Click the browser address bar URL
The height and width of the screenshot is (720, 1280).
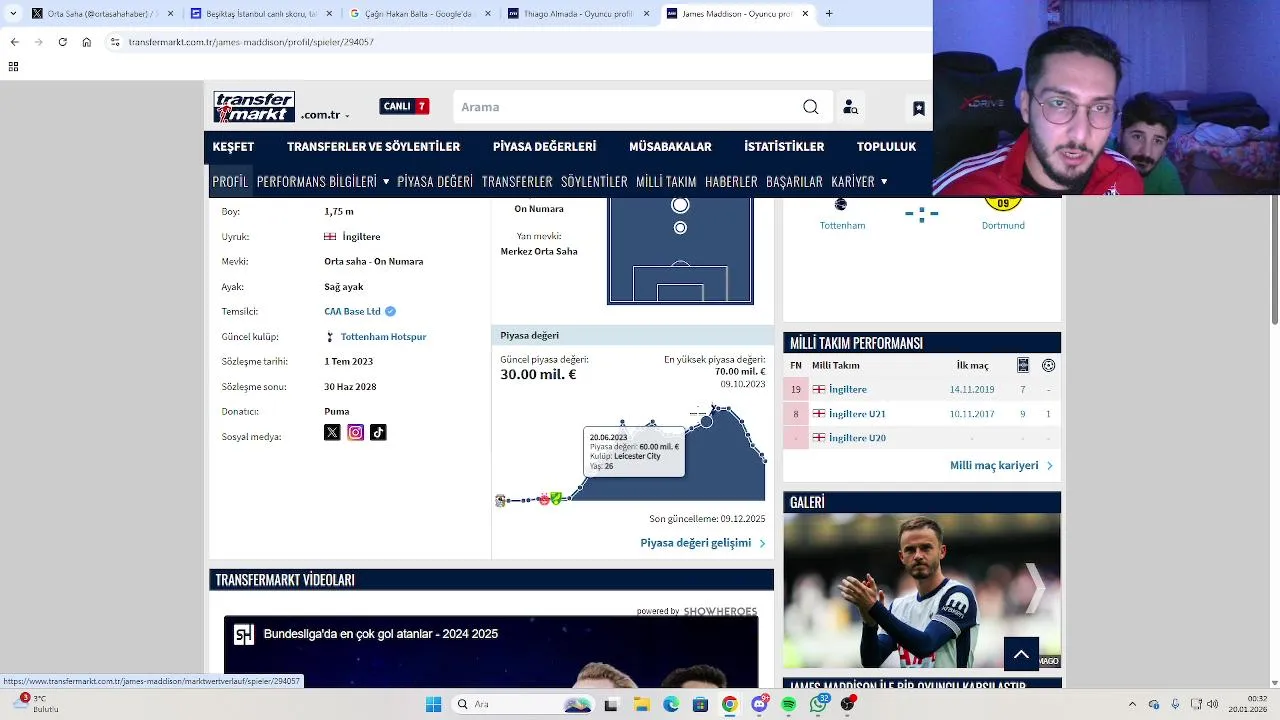pyautogui.click(x=251, y=42)
